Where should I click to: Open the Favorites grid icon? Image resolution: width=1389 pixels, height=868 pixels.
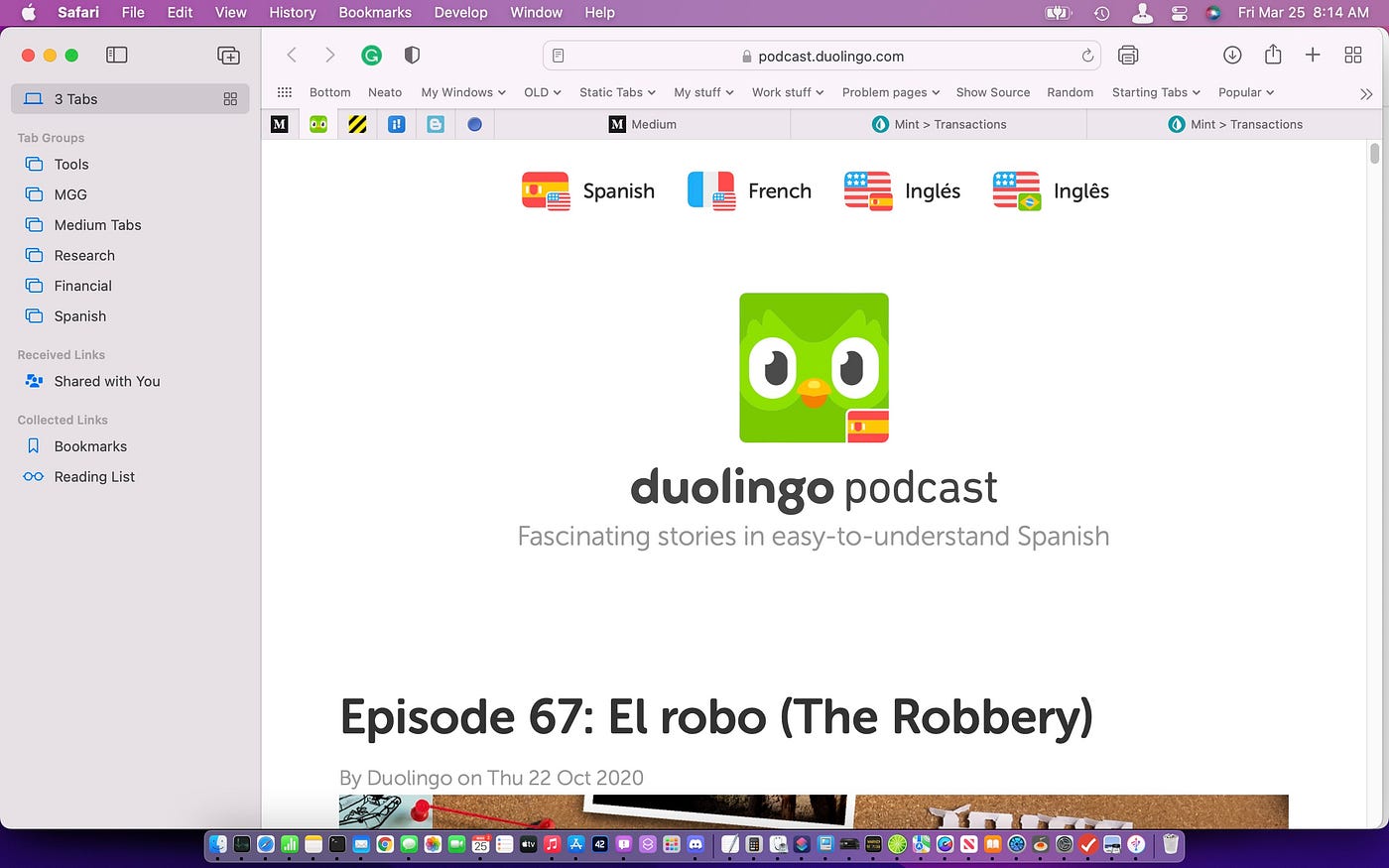pos(284,92)
